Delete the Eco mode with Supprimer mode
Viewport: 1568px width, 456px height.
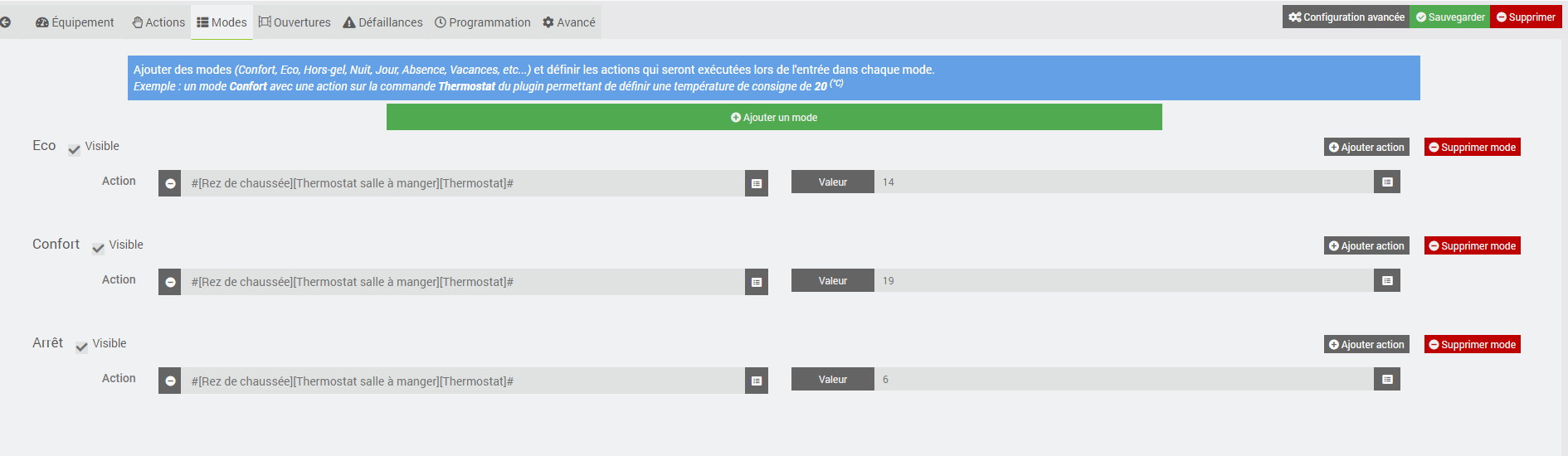1472,147
